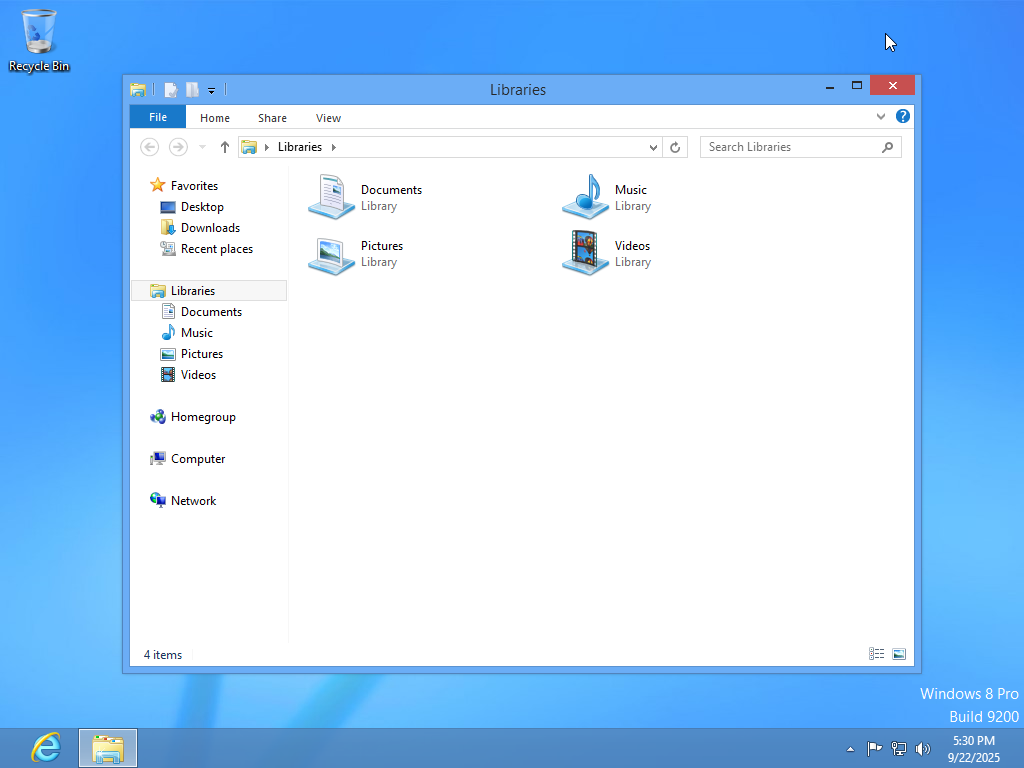
Task: Select Downloads in Favorites sidebar
Action: 210,228
